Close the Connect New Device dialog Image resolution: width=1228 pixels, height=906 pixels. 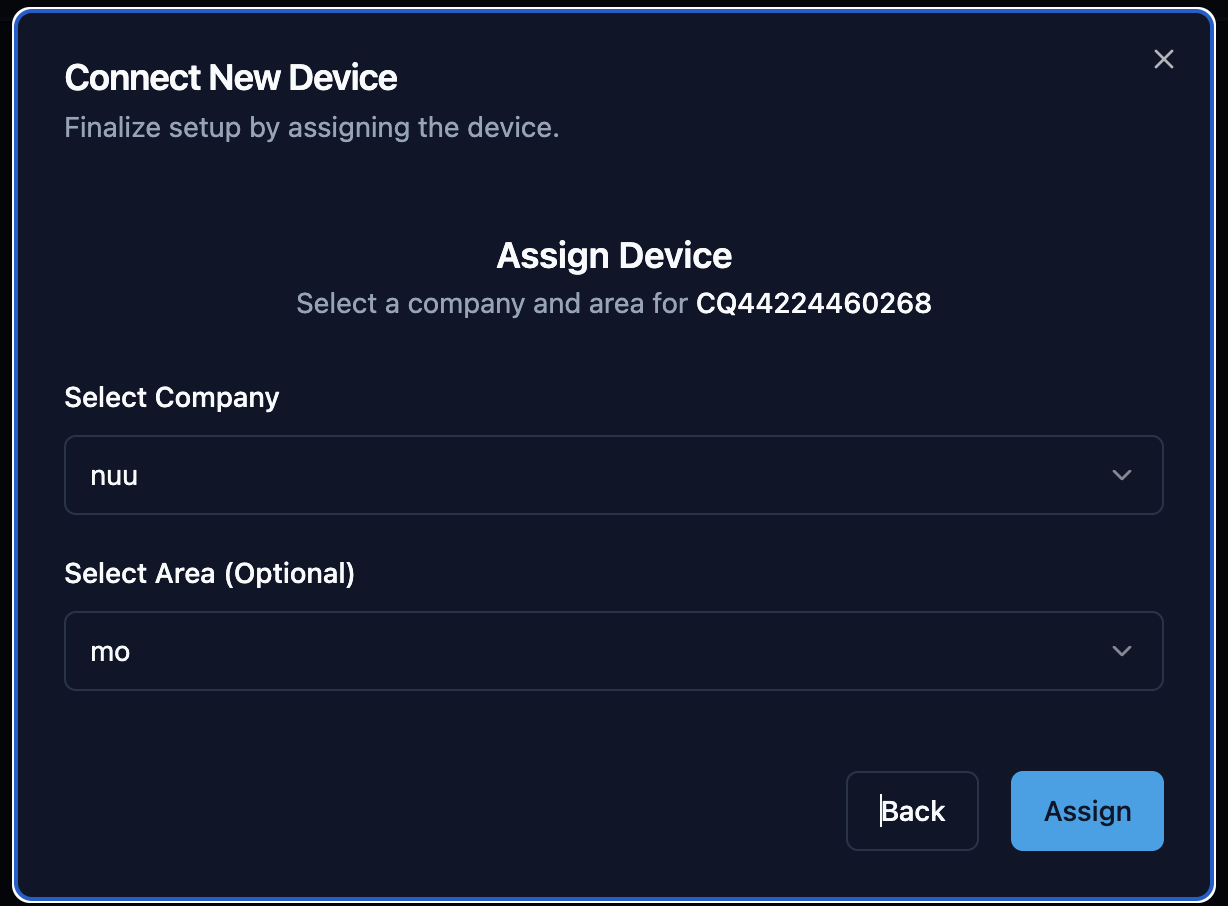click(1163, 59)
